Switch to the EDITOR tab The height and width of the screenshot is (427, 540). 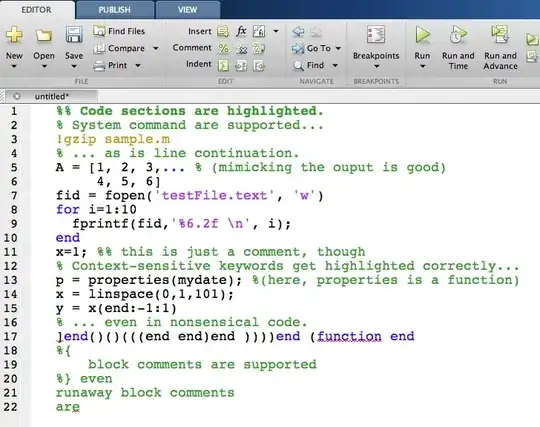[37, 10]
